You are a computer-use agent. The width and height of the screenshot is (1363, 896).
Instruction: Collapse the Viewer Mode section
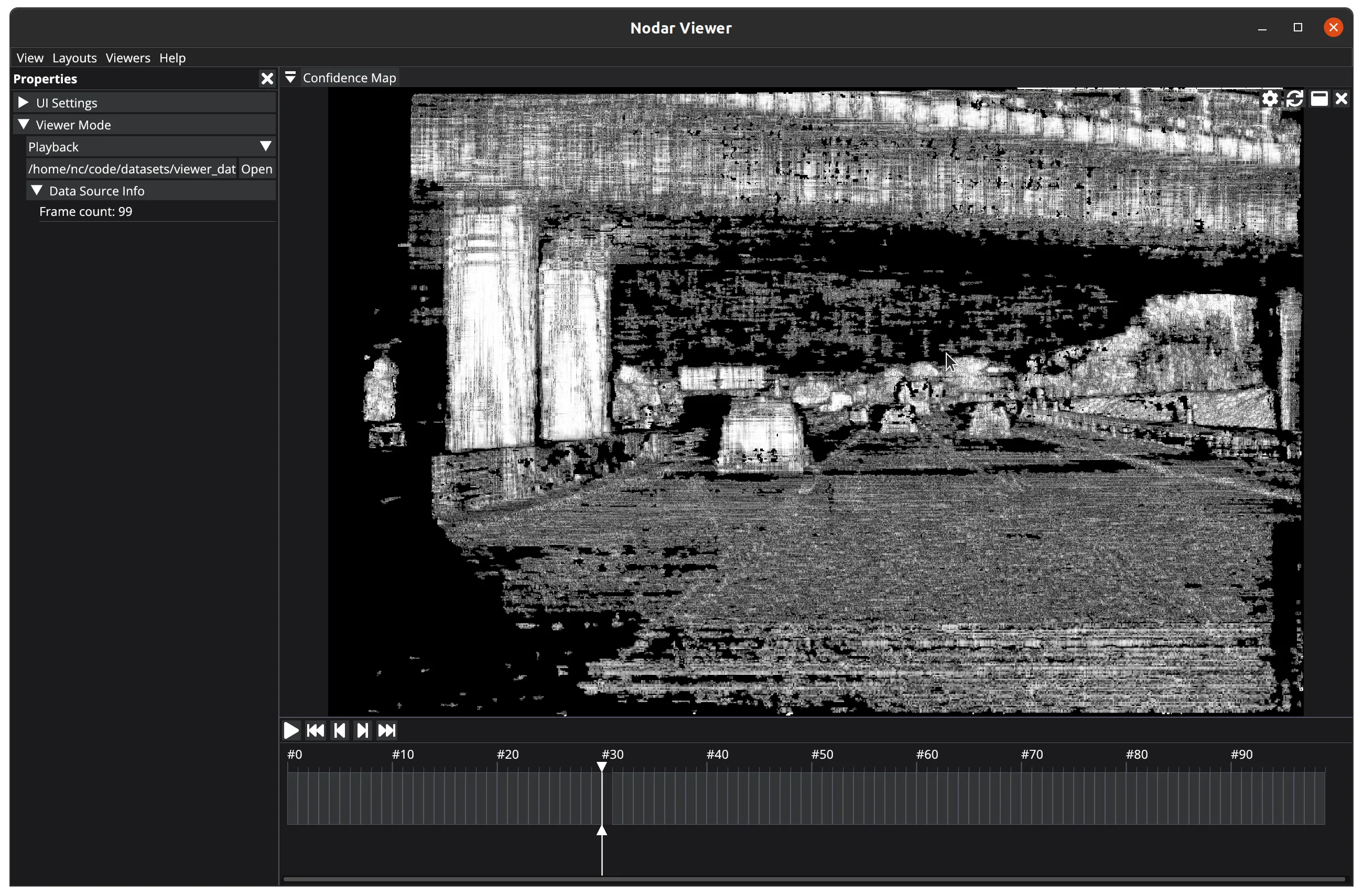[24, 124]
